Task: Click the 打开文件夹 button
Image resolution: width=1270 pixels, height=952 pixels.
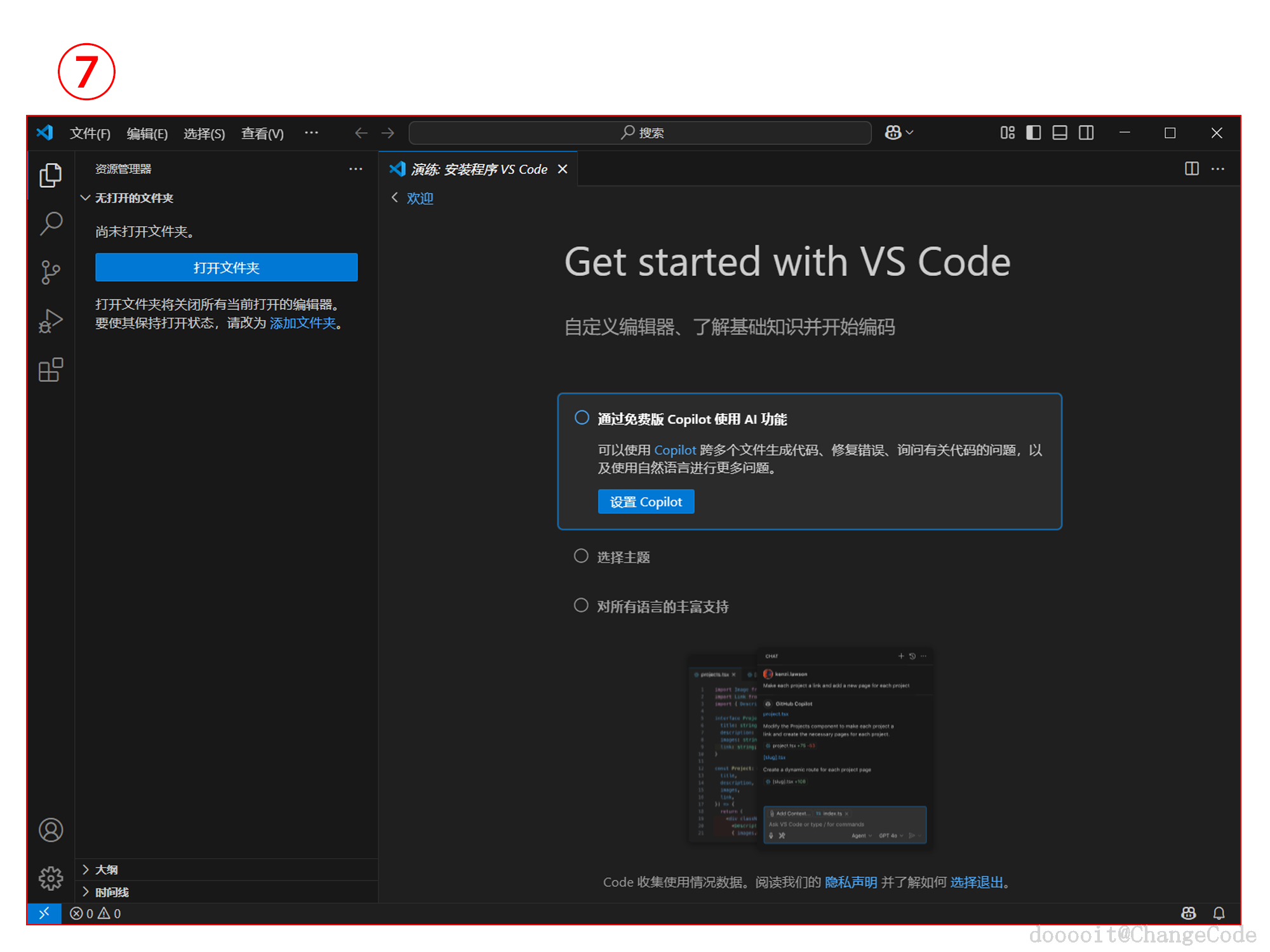Action: [x=226, y=267]
